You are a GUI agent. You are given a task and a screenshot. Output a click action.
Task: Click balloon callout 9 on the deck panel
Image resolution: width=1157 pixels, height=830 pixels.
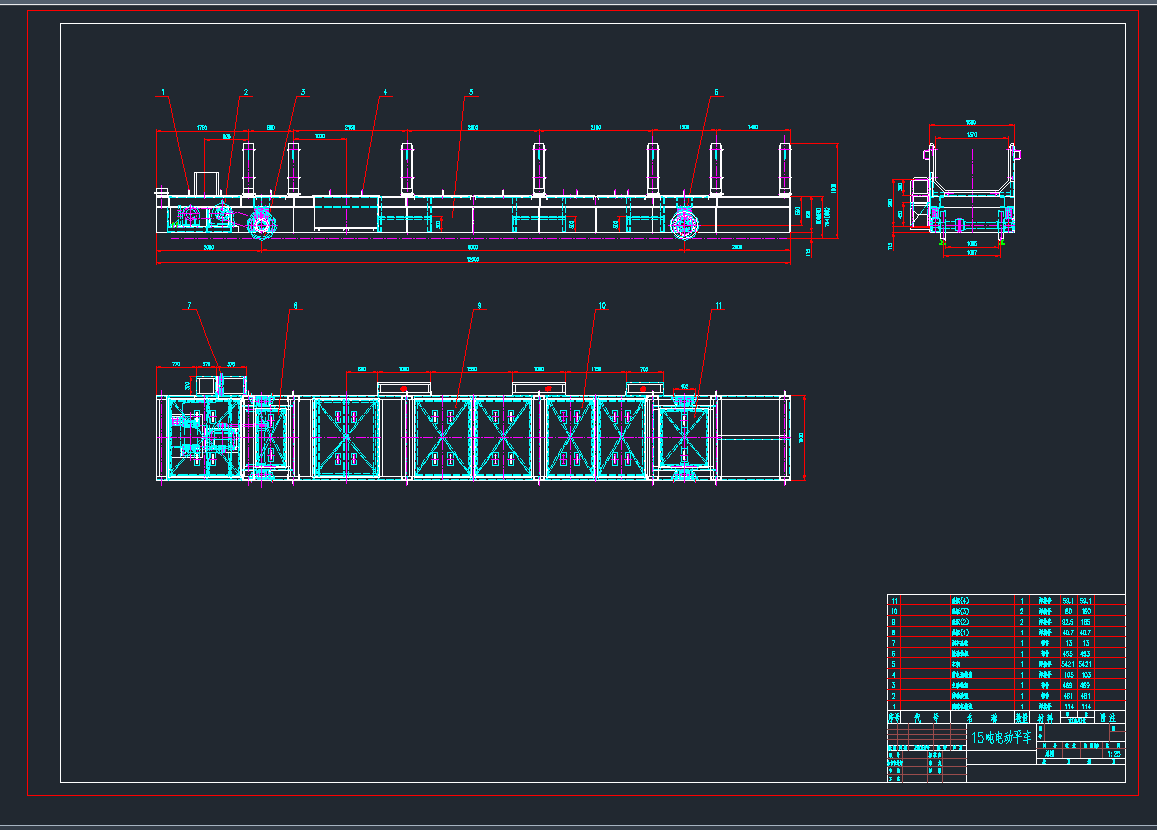[478, 303]
